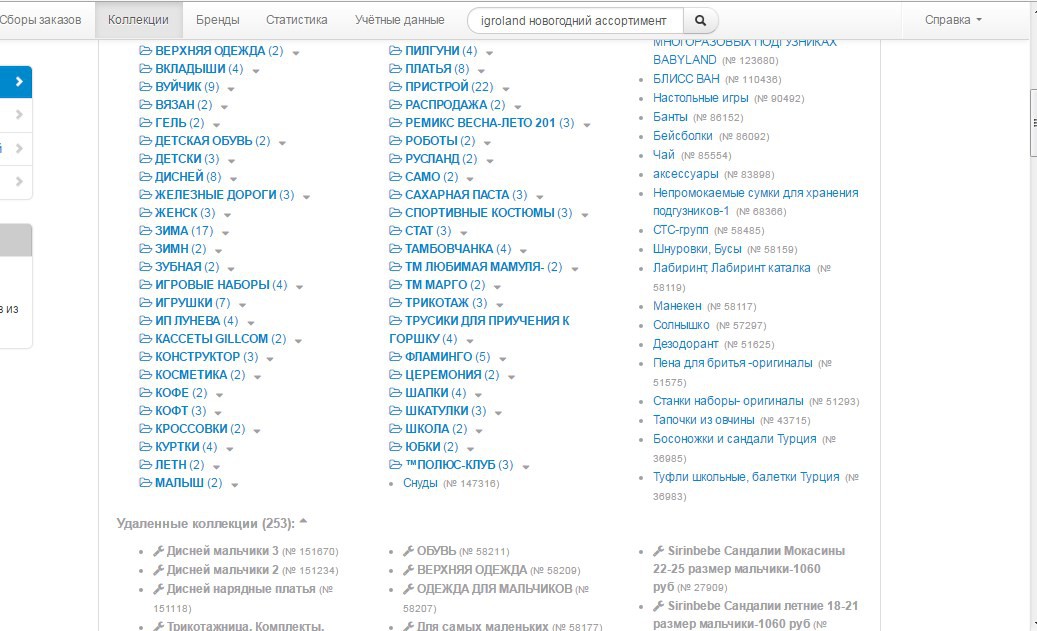Open the КОНСТРУКТОР folder link

coord(197,357)
